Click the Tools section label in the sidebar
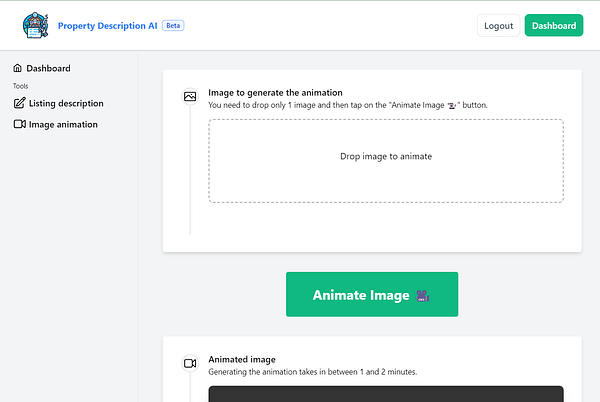Image resolution: width=600 pixels, height=402 pixels. [21, 86]
